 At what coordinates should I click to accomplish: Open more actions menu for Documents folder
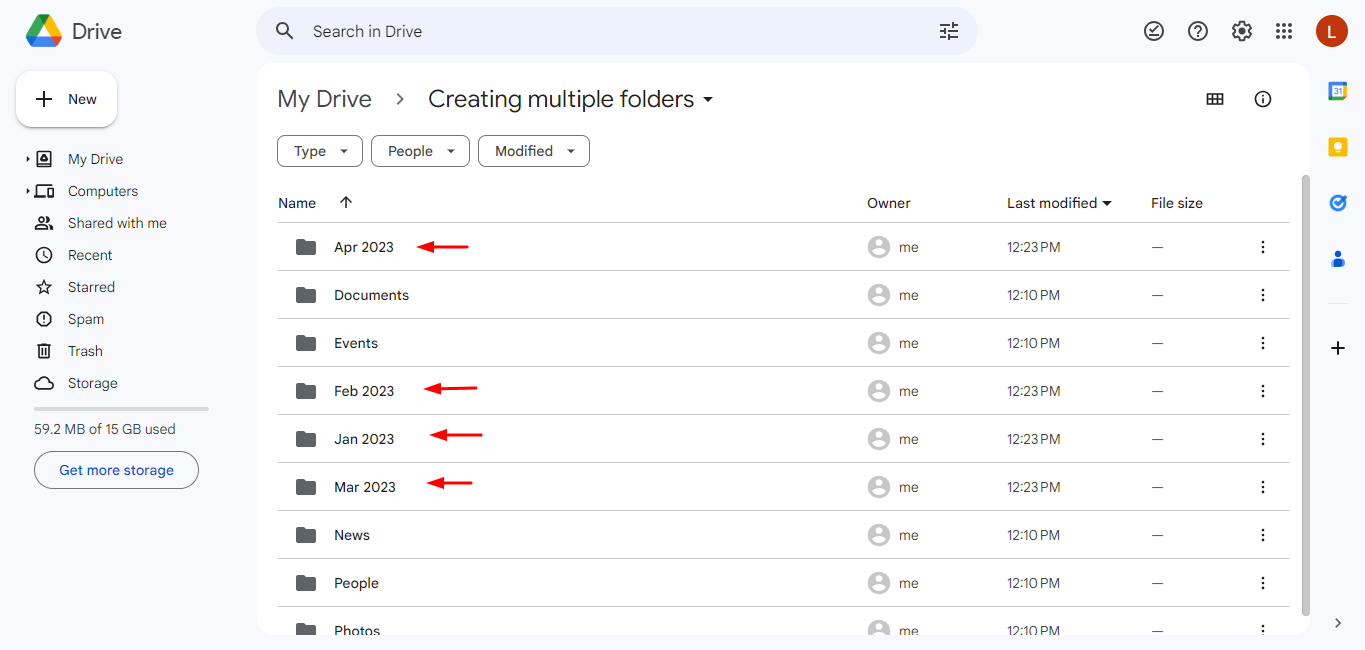coord(1262,295)
